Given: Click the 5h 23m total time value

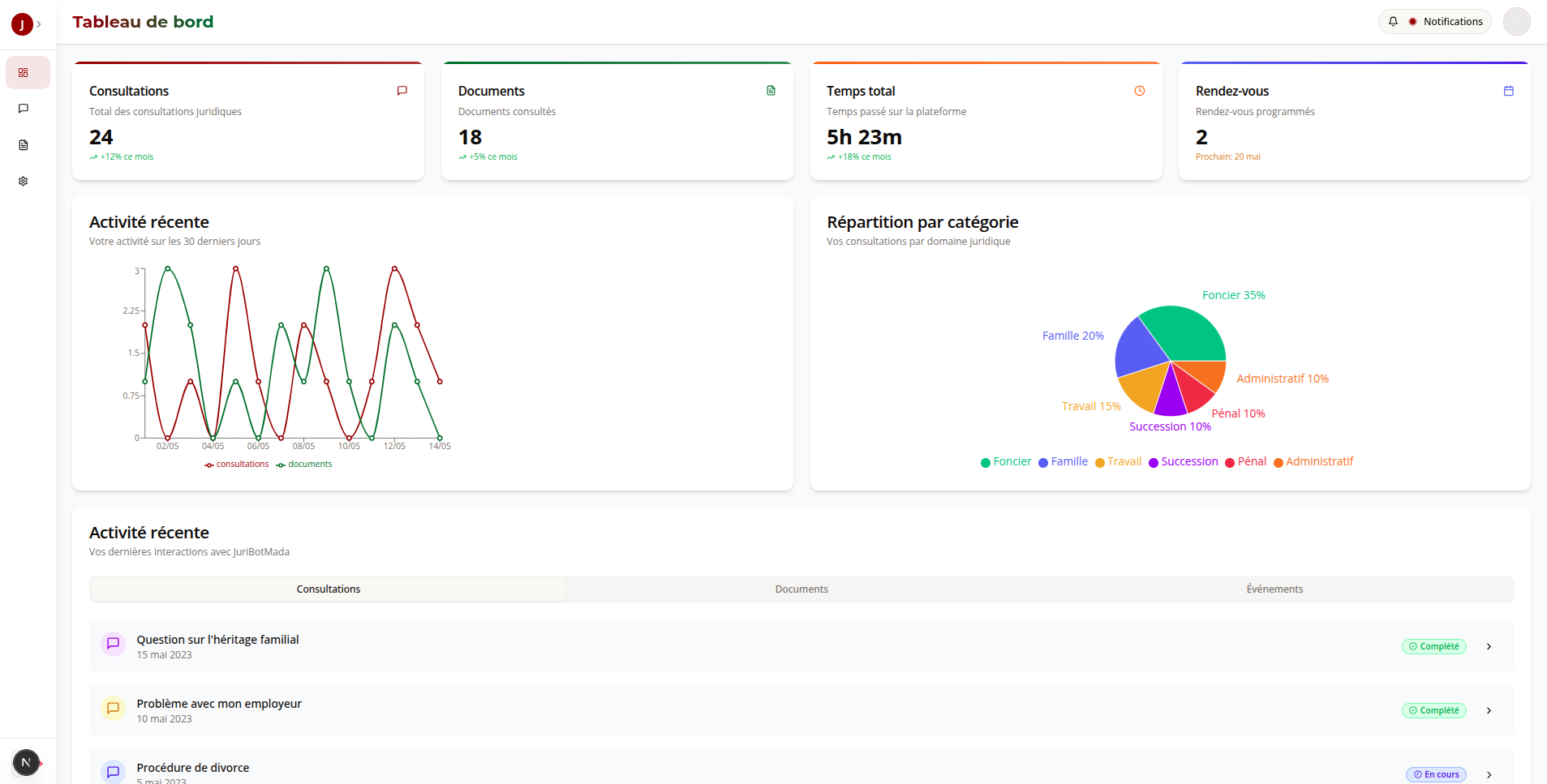Looking at the screenshot, I should pos(864,137).
